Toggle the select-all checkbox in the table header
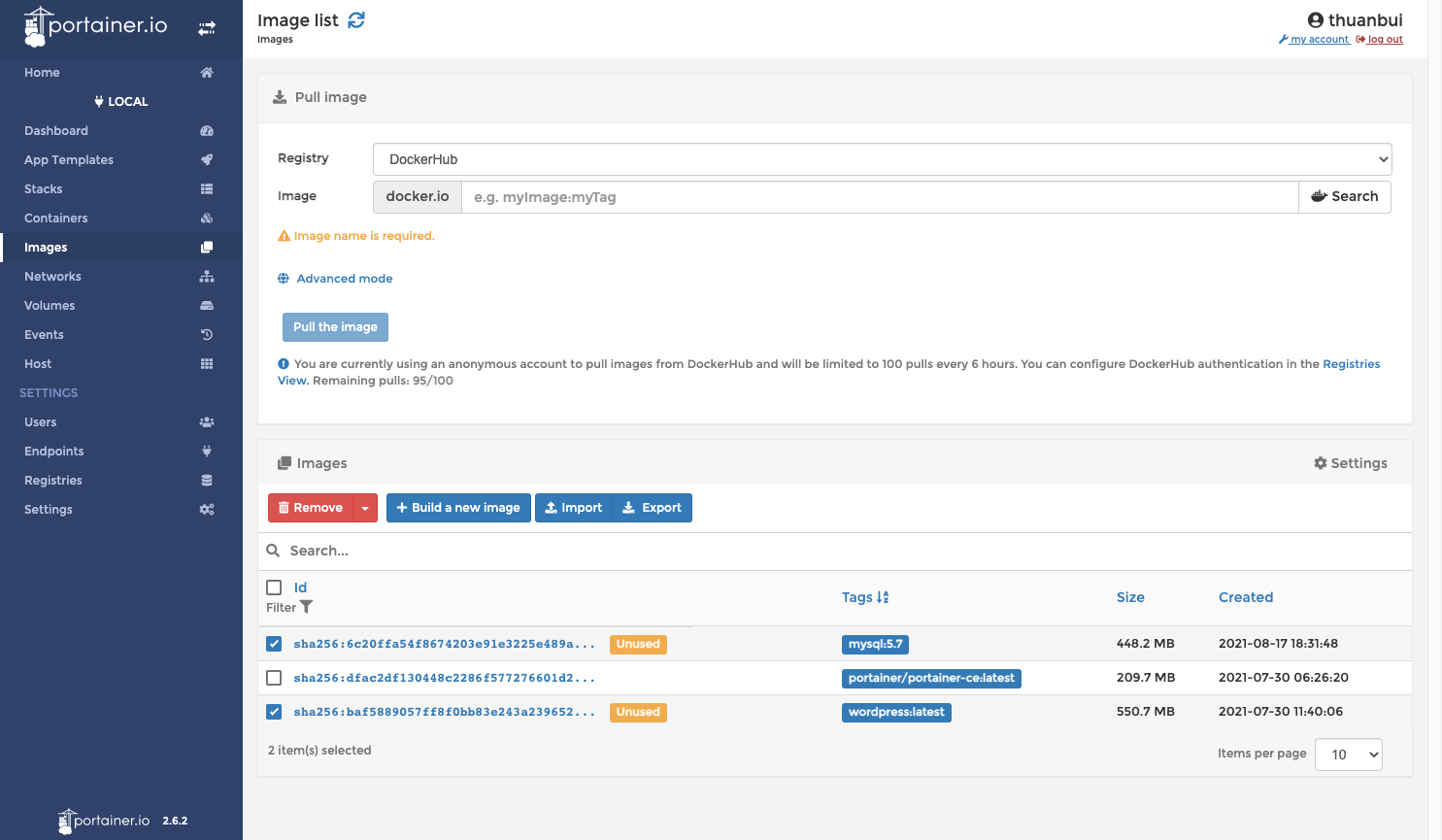Screen dimensions: 1442x840 (274, 587)
